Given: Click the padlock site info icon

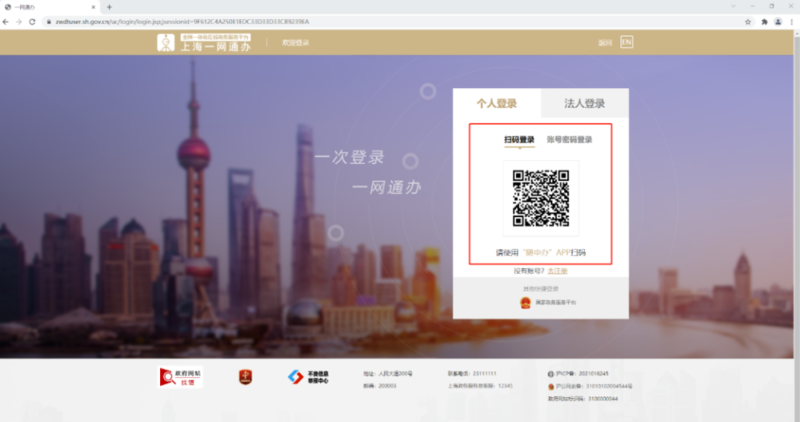Looking at the screenshot, I should [49, 22].
